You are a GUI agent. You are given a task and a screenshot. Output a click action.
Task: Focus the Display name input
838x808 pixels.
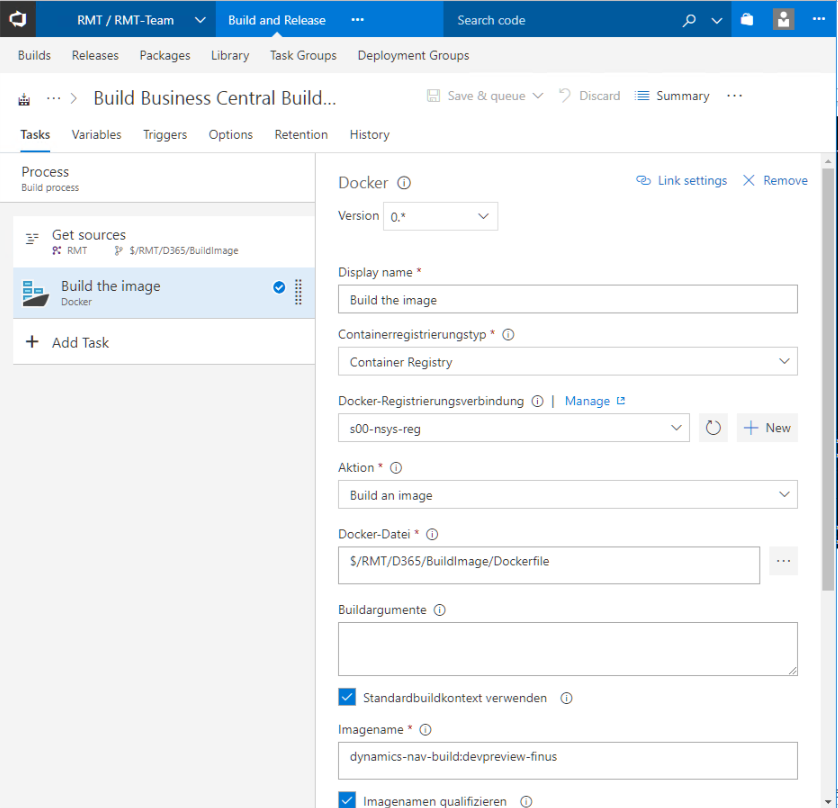[568, 299]
